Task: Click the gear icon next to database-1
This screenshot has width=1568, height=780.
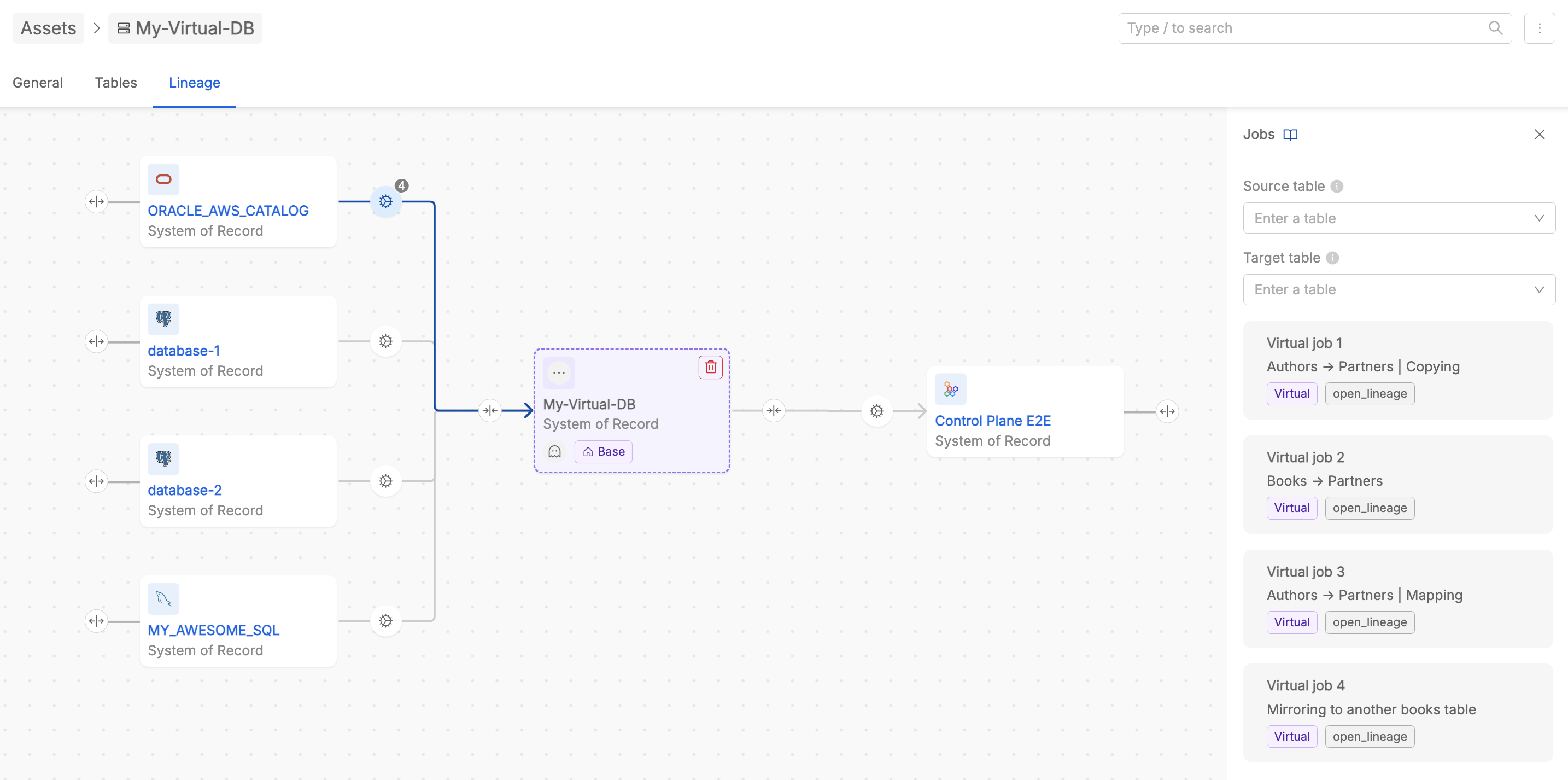Action: [x=385, y=341]
